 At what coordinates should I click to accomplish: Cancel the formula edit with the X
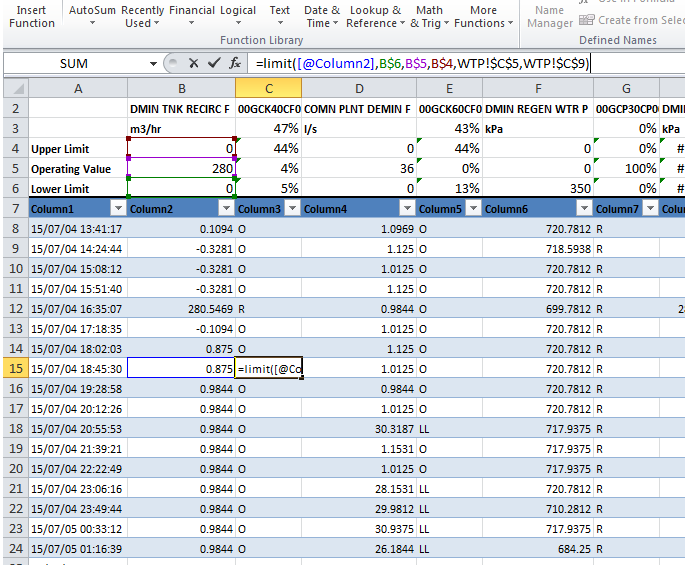coord(193,63)
